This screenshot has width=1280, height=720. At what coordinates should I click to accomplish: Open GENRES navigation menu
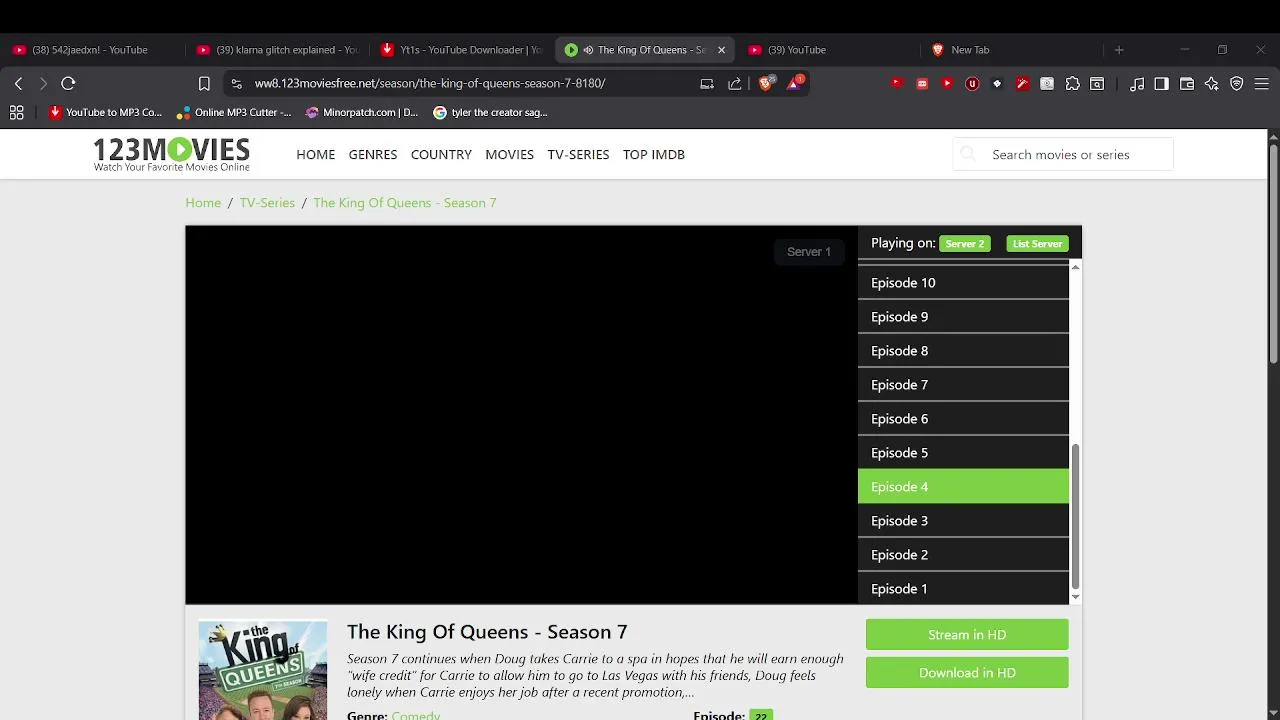(x=373, y=154)
